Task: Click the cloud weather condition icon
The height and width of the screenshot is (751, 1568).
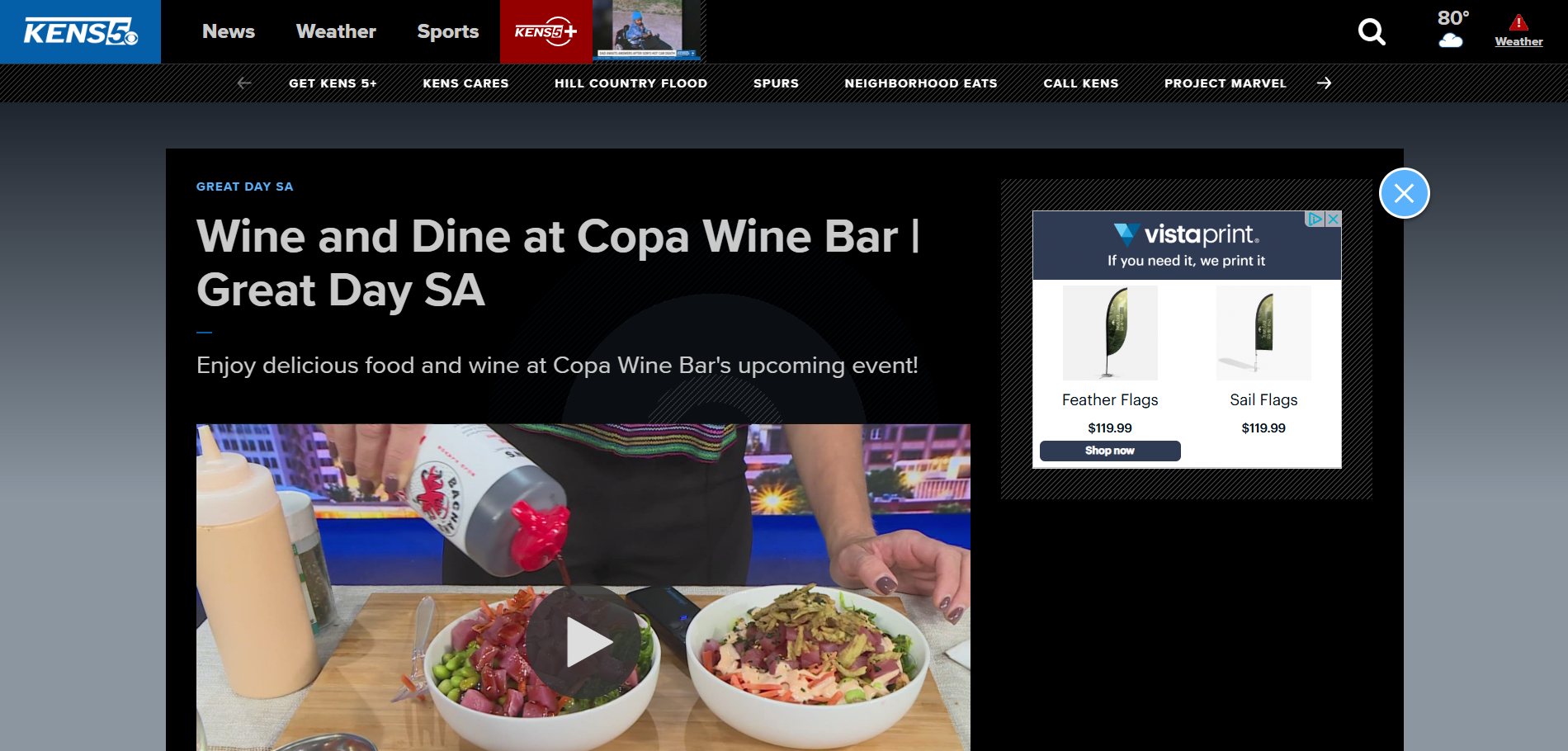Action: click(x=1451, y=40)
